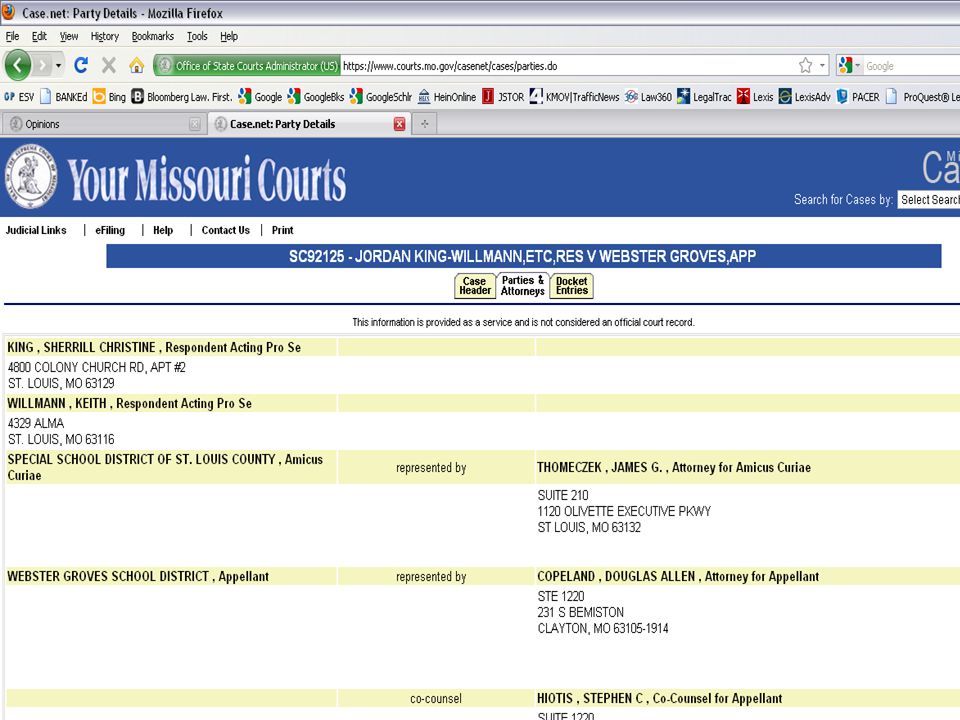Switch to the Case Header tab

[475, 286]
